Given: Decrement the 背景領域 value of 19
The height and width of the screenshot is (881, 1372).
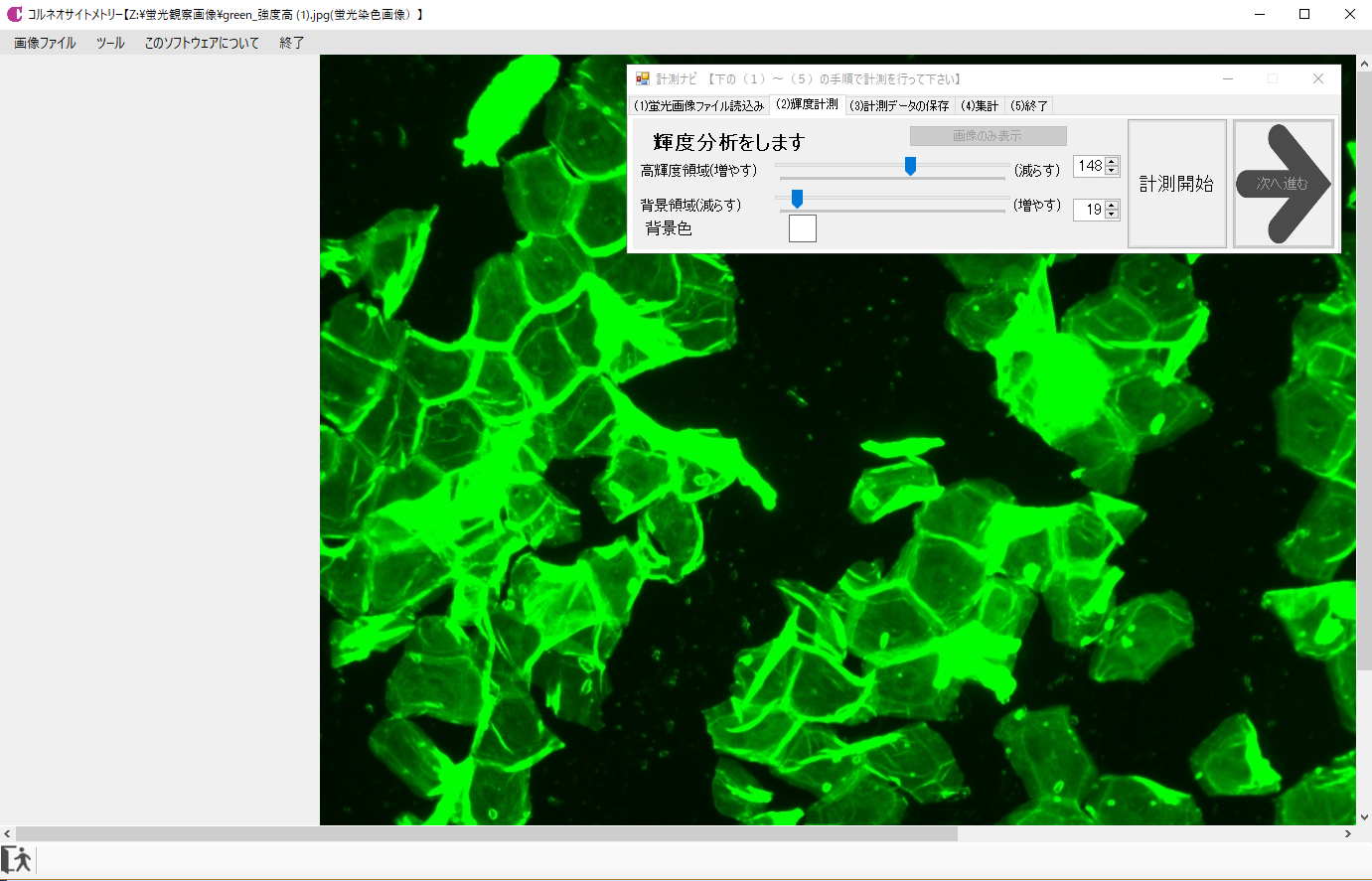Looking at the screenshot, I should (1112, 214).
